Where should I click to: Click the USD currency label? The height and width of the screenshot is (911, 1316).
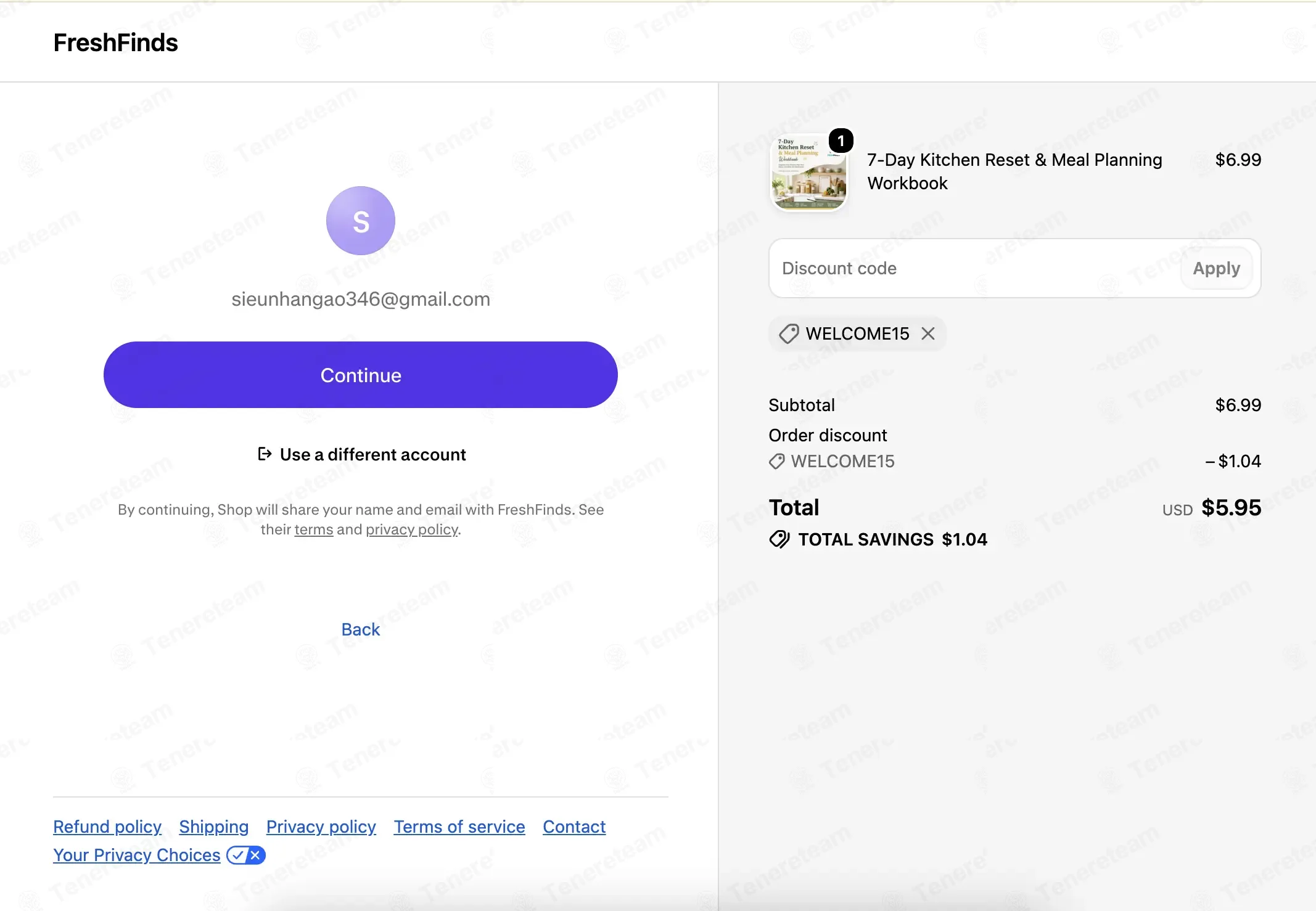(1177, 510)
